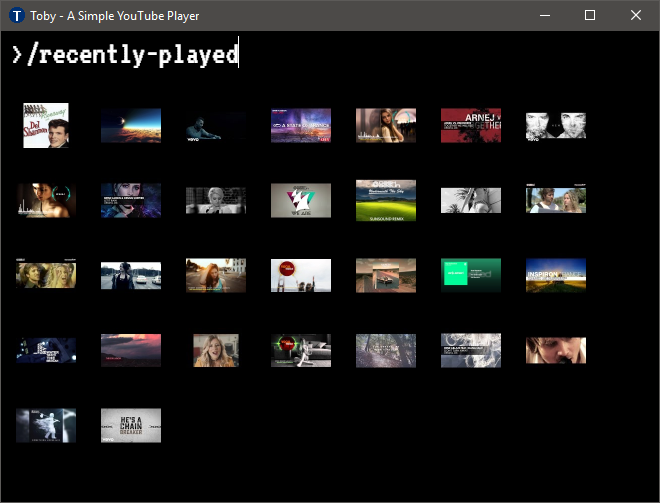Play the pink sunset clouds video
The width and height of the screenshot is (660, 503).
click(131, 350)
